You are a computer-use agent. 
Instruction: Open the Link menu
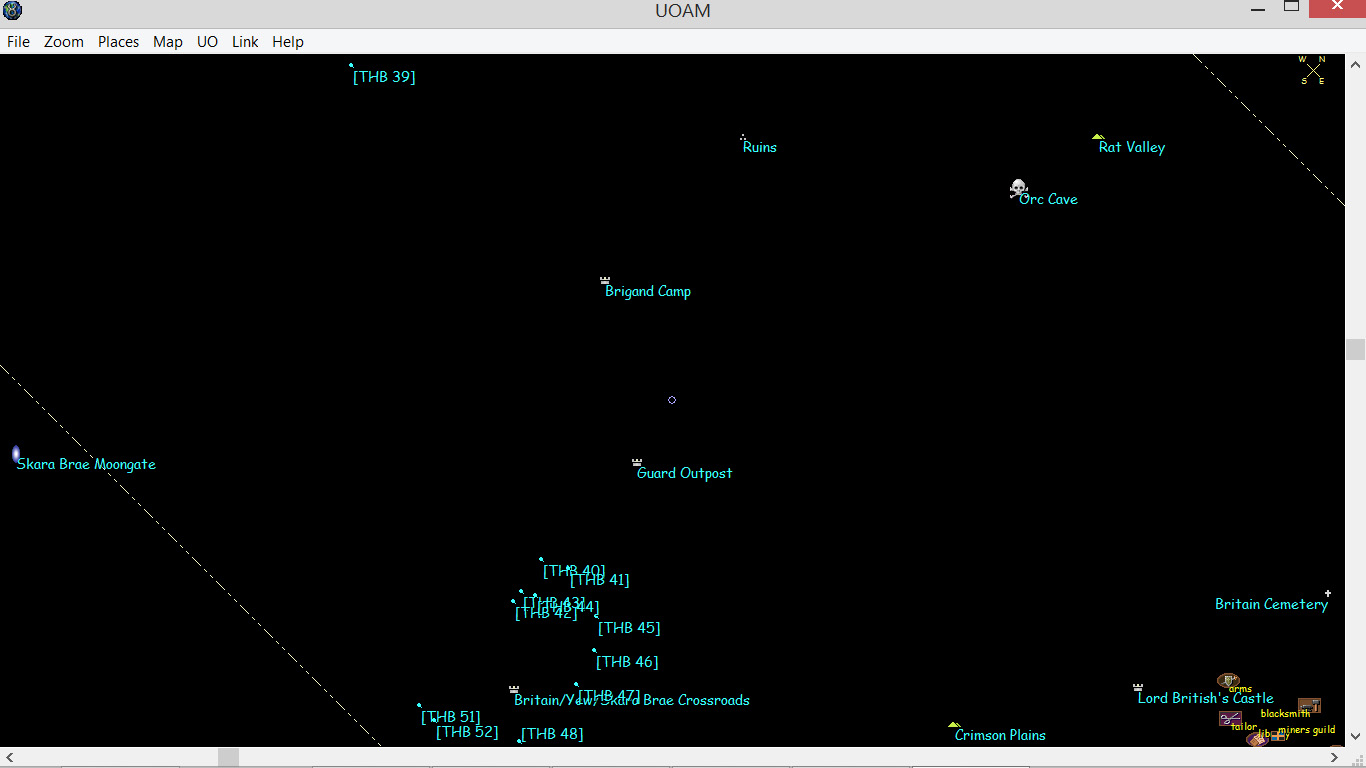[x=245, y=42]
